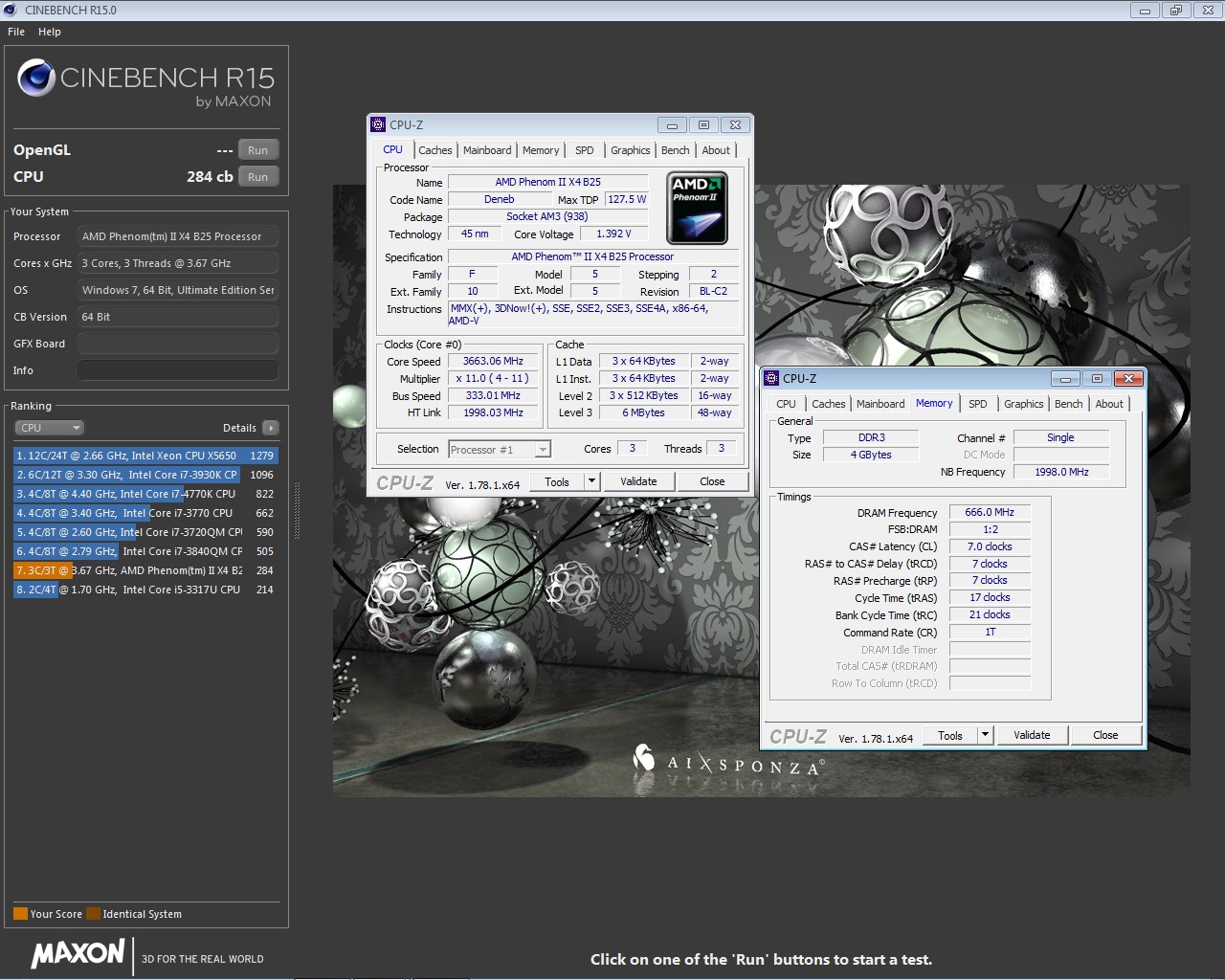The image size is (1225, 980).
Task: Click the Cinebench logo icon
Action: coord(36,78)
